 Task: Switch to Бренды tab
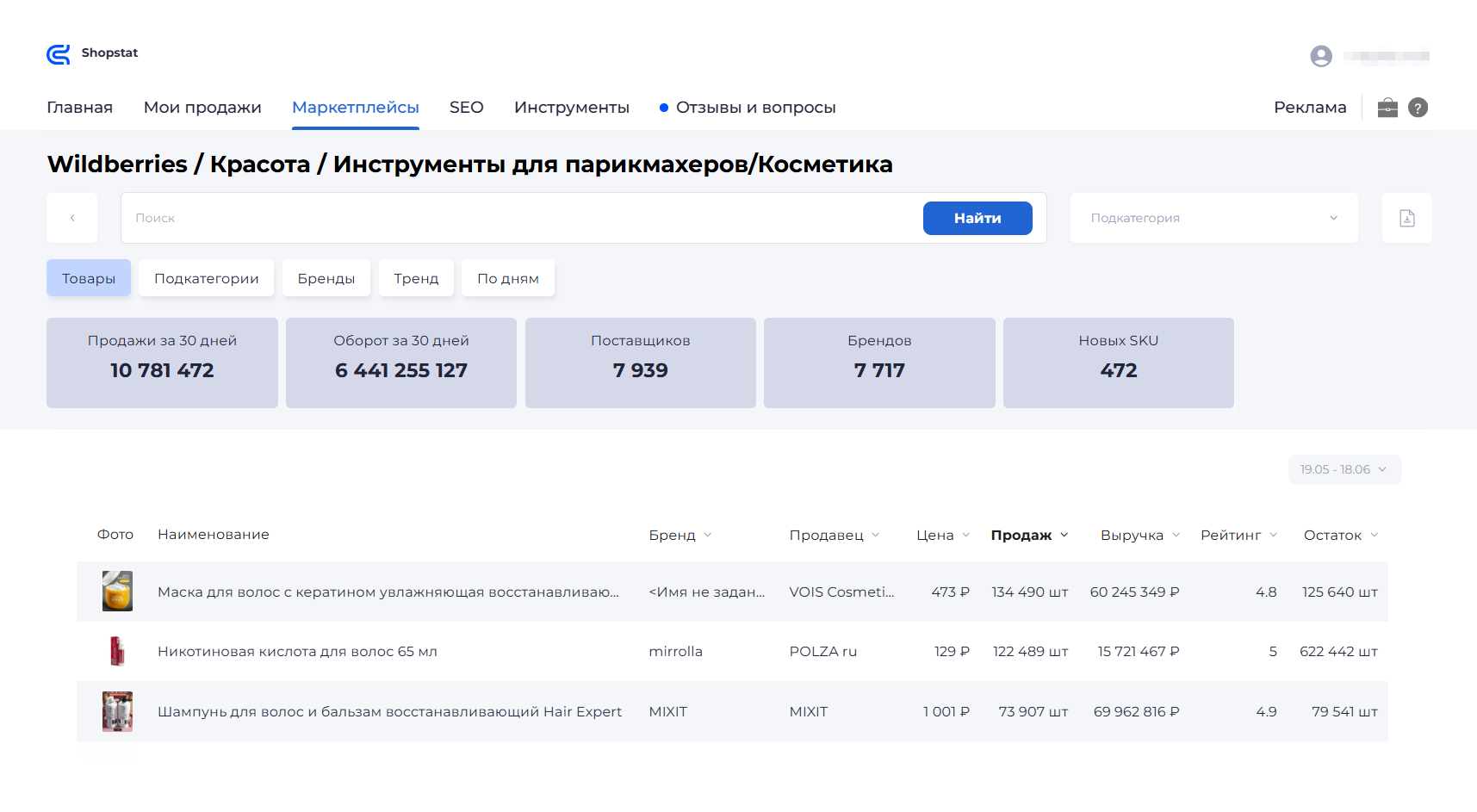pyautogui.click(x=326, y=278)
